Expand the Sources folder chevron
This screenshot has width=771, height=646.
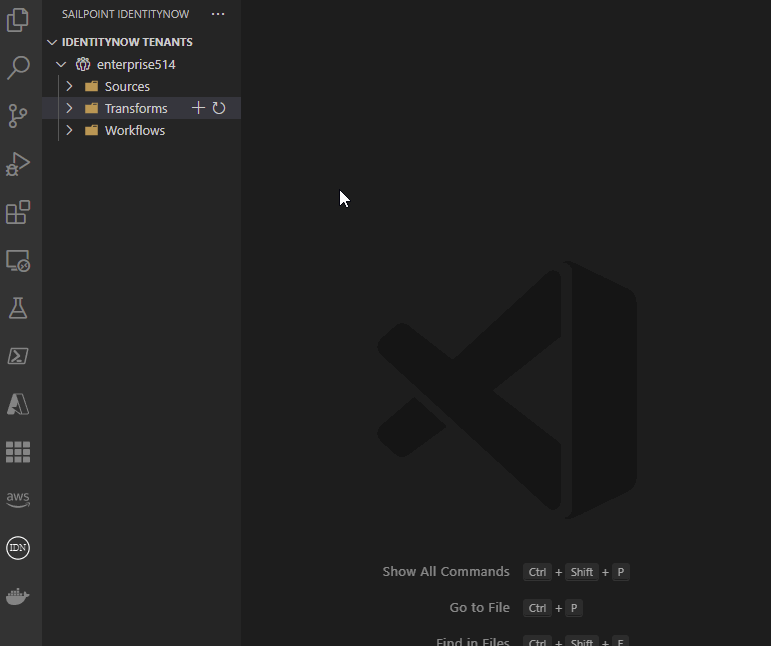click(69, 86)
